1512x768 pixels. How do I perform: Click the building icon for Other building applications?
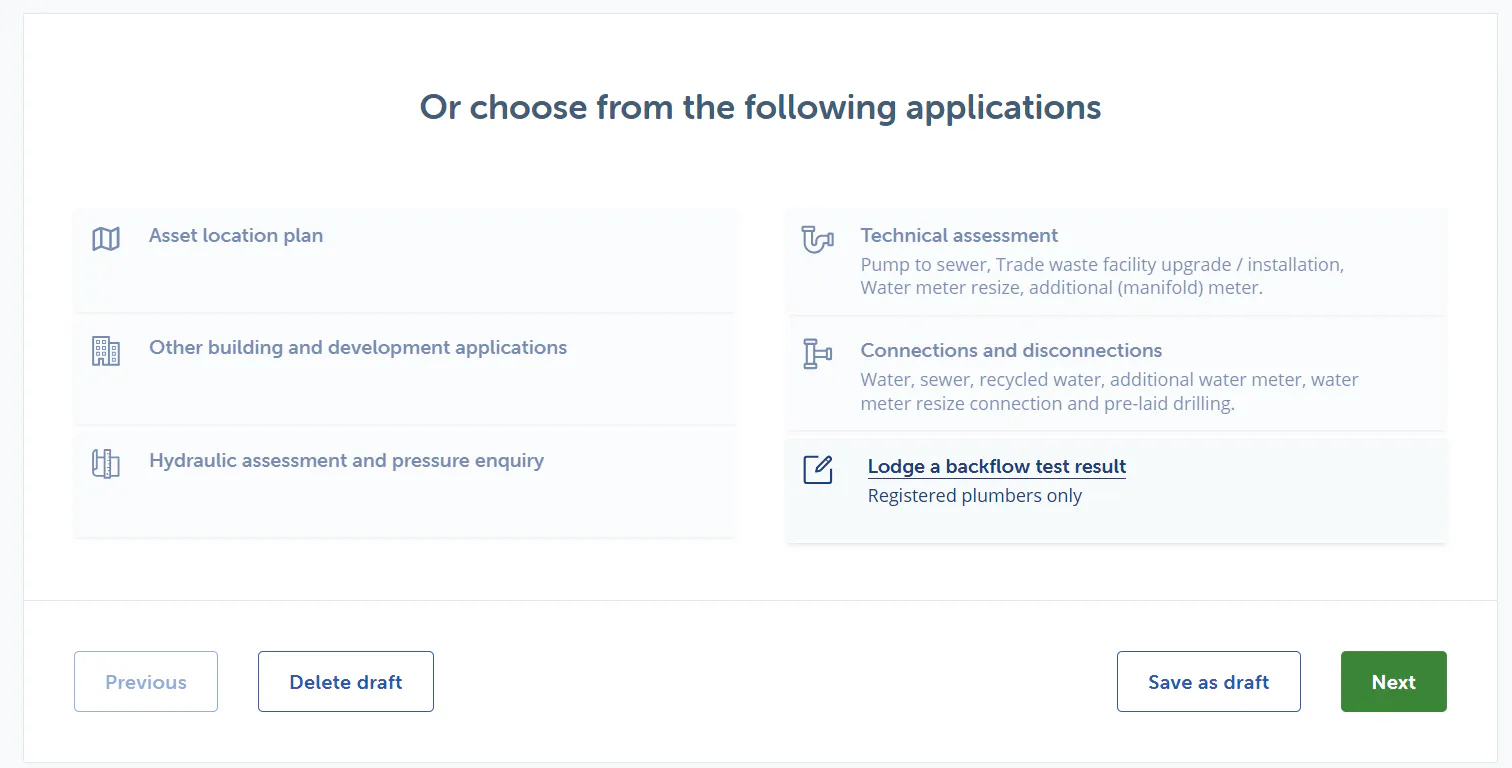(106, 351)
